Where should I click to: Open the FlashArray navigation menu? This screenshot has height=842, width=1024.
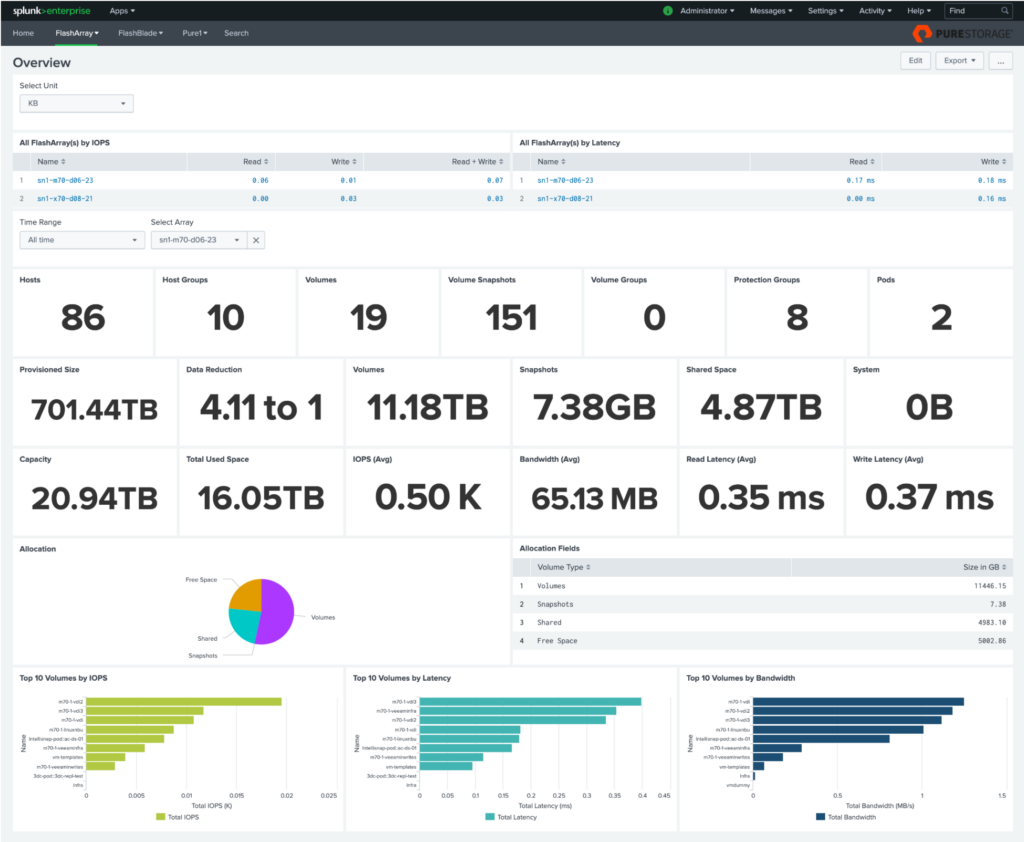tap(77, 33)
